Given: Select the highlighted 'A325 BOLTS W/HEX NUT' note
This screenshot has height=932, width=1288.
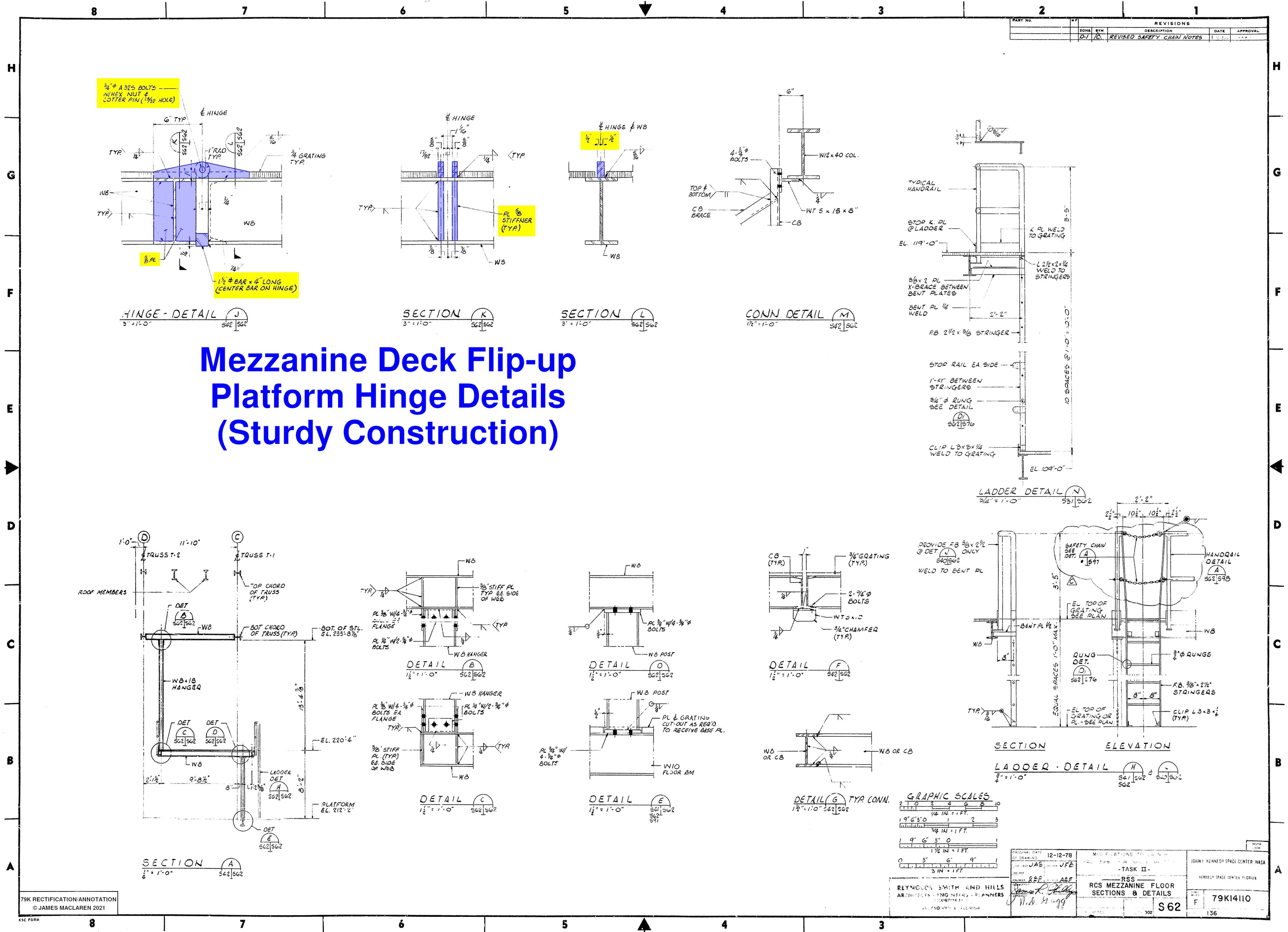Looking at the screenshot, I should pyautogui.click(x=138, y=93).
